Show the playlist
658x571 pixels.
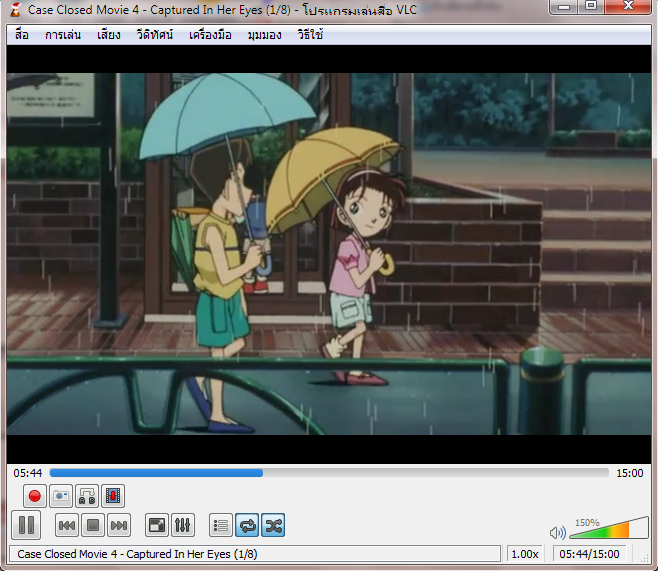[221, 525]
